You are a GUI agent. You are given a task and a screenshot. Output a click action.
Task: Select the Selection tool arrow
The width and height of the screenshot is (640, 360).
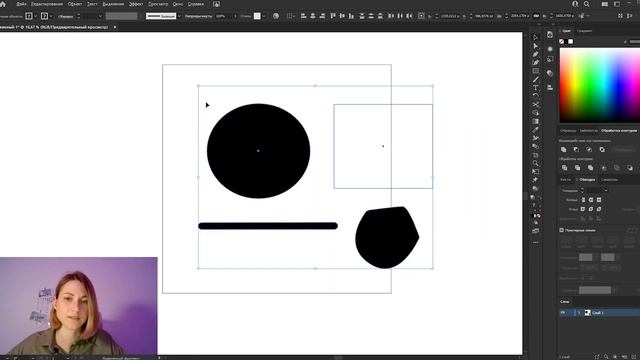click(x=536, y=38)
